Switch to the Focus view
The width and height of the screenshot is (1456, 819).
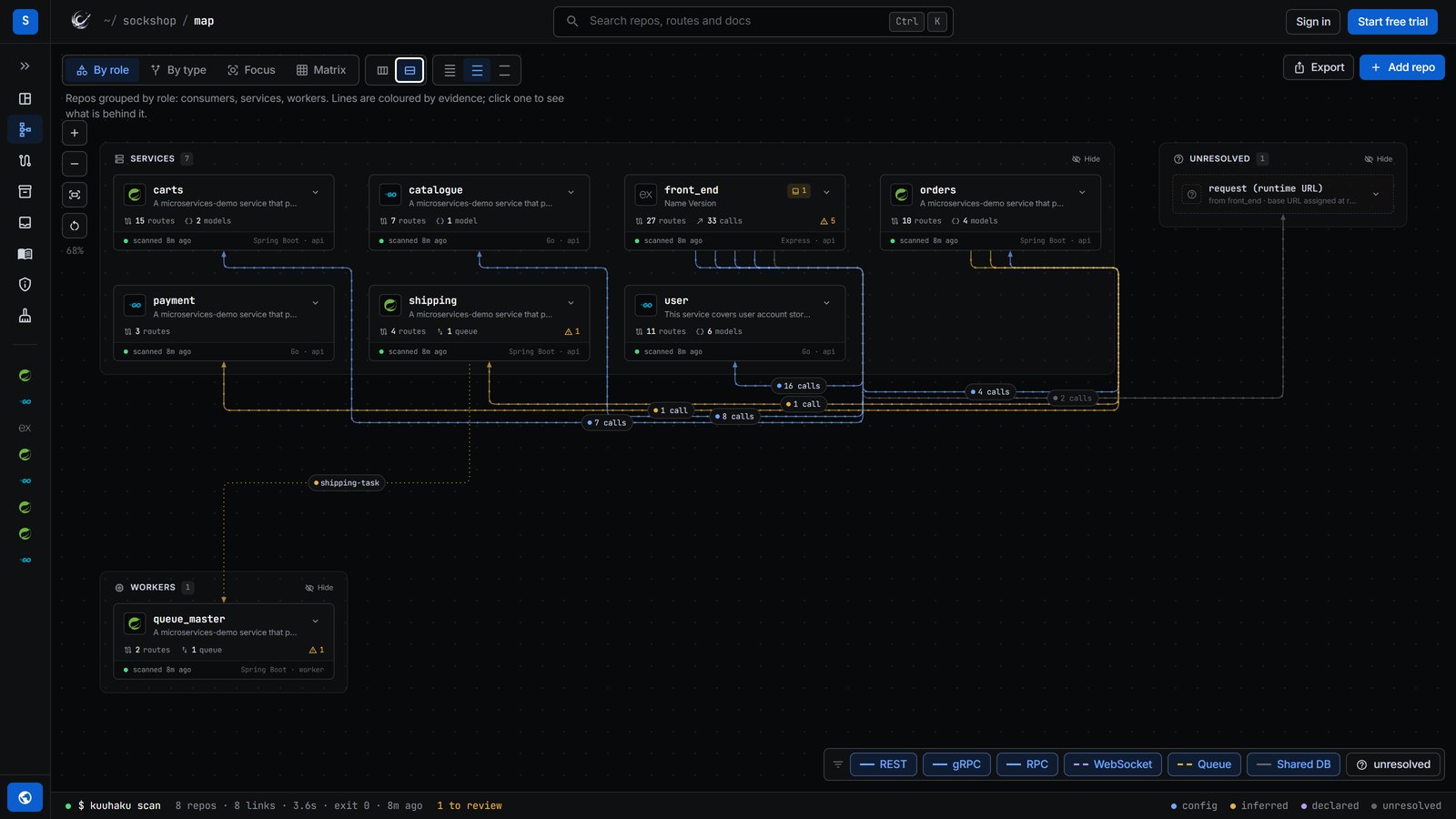[251, 70]
